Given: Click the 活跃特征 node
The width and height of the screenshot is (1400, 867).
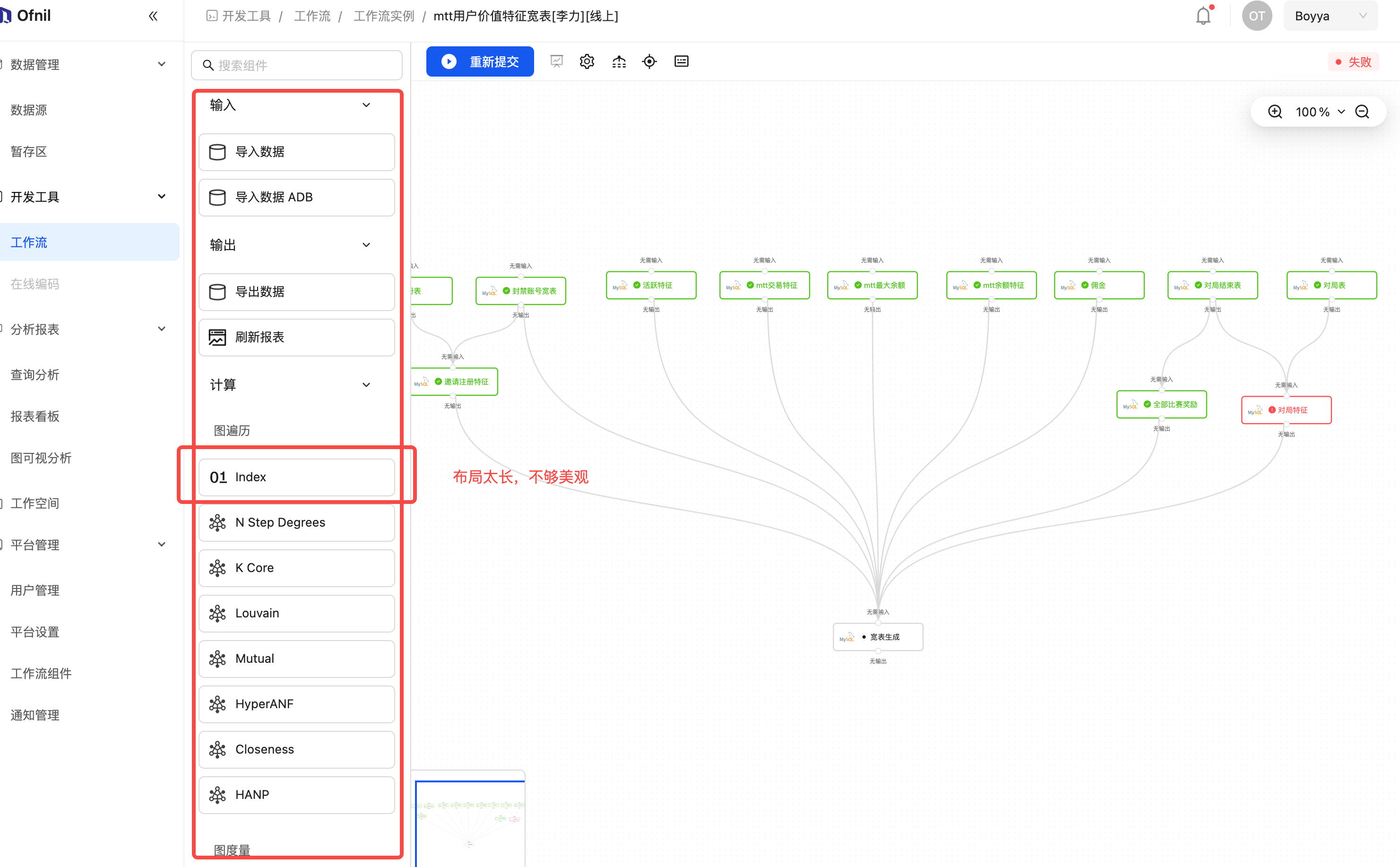Looking at the screenshot, I should click(x=651, y=285).
